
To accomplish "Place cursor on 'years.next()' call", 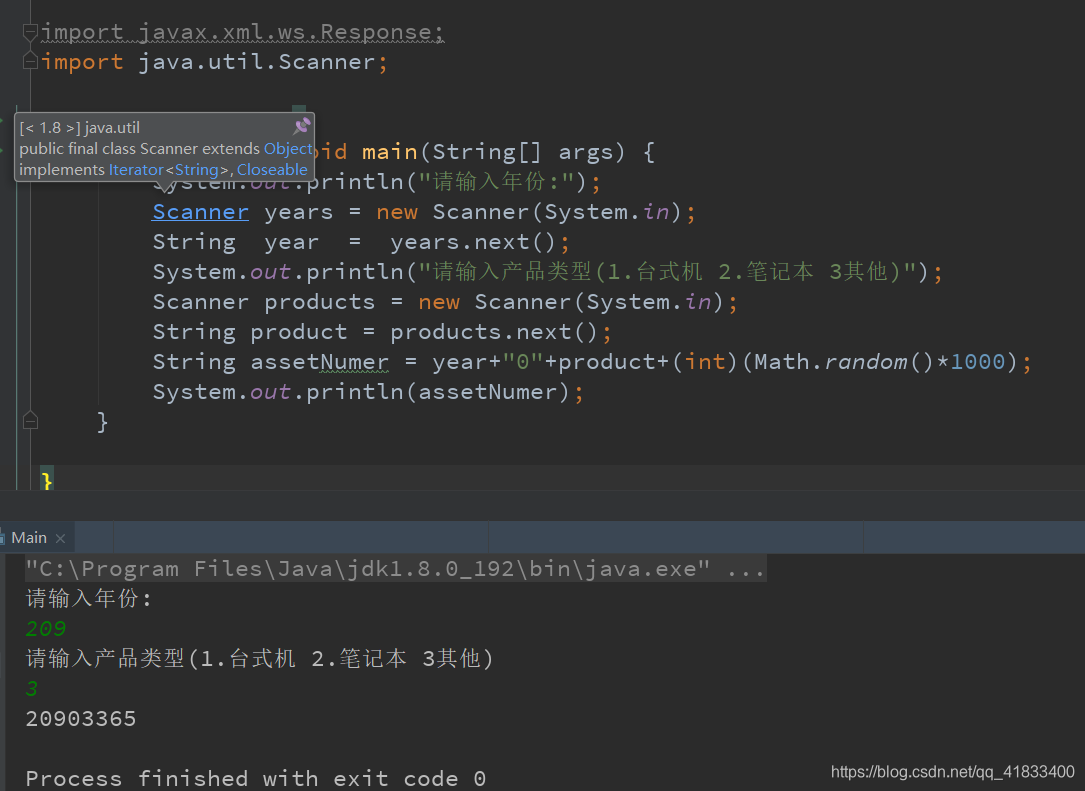I will click(x=473, y=242).
